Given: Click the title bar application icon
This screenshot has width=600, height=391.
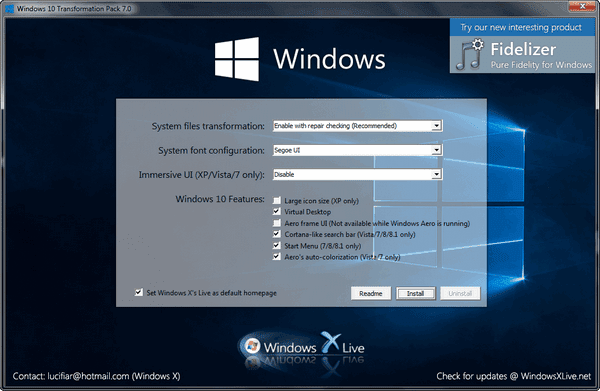Looking at the screenshot, I should (9, 8).
